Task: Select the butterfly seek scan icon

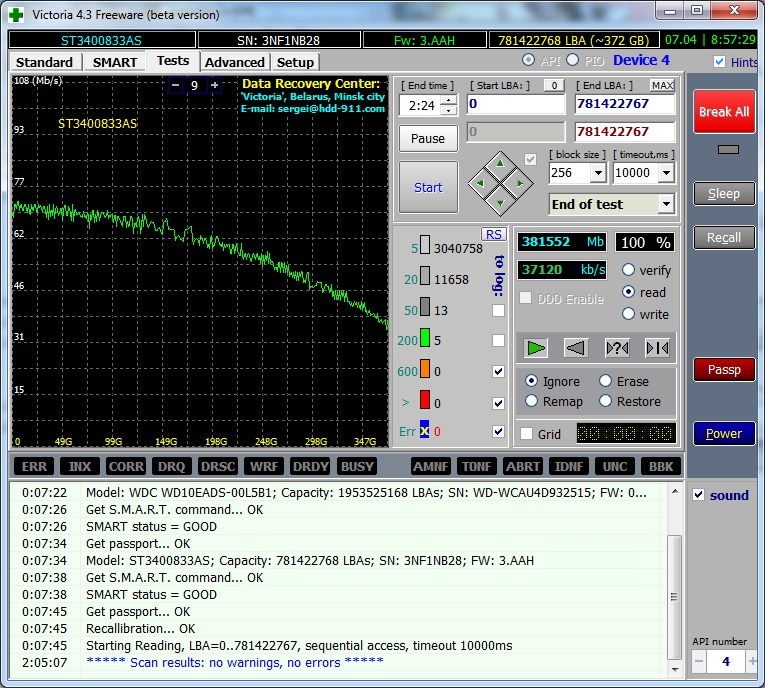Action: (657, 348)
